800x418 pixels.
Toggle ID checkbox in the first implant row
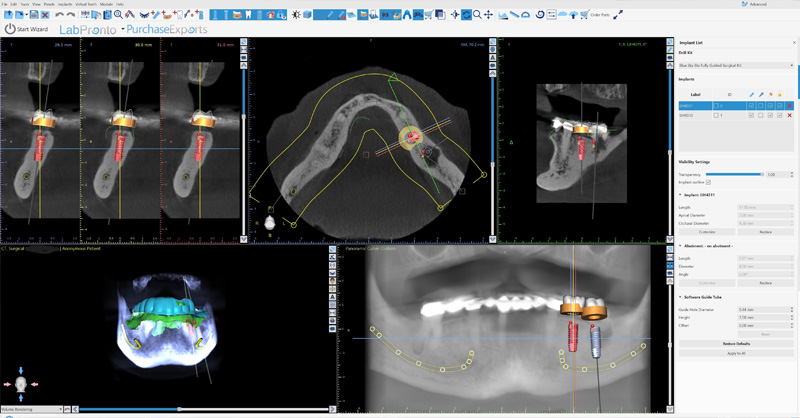[x=716, y=106]
